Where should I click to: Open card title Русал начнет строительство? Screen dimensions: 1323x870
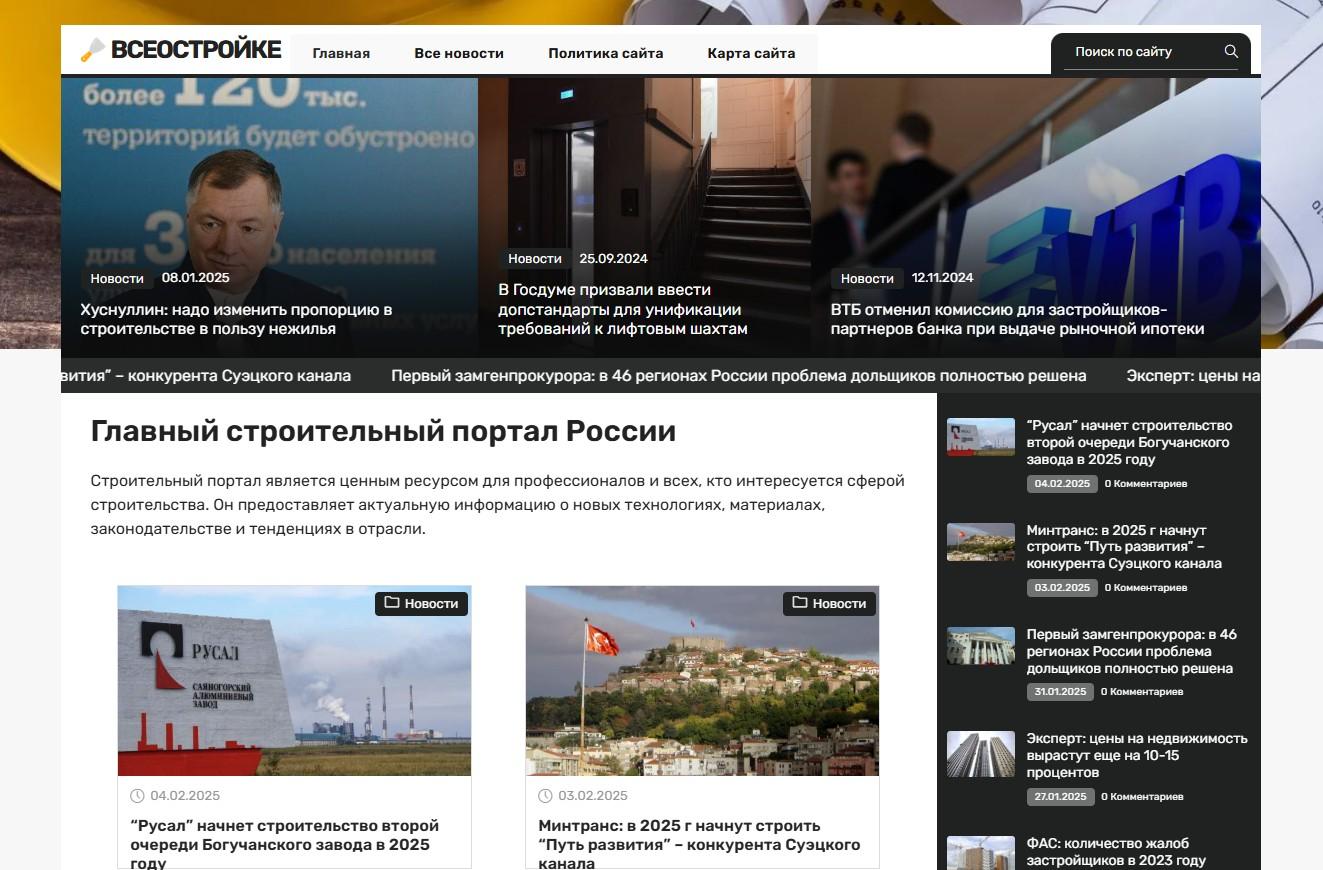(285, 844)
